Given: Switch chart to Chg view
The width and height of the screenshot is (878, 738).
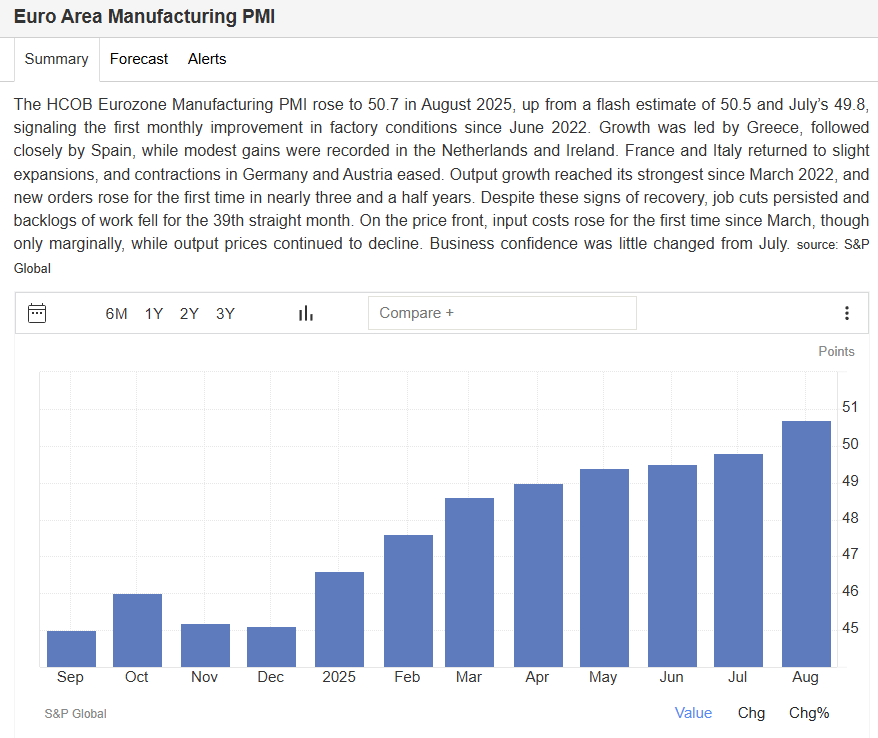Looking at the screenshot, I should [x=751, y=712].
